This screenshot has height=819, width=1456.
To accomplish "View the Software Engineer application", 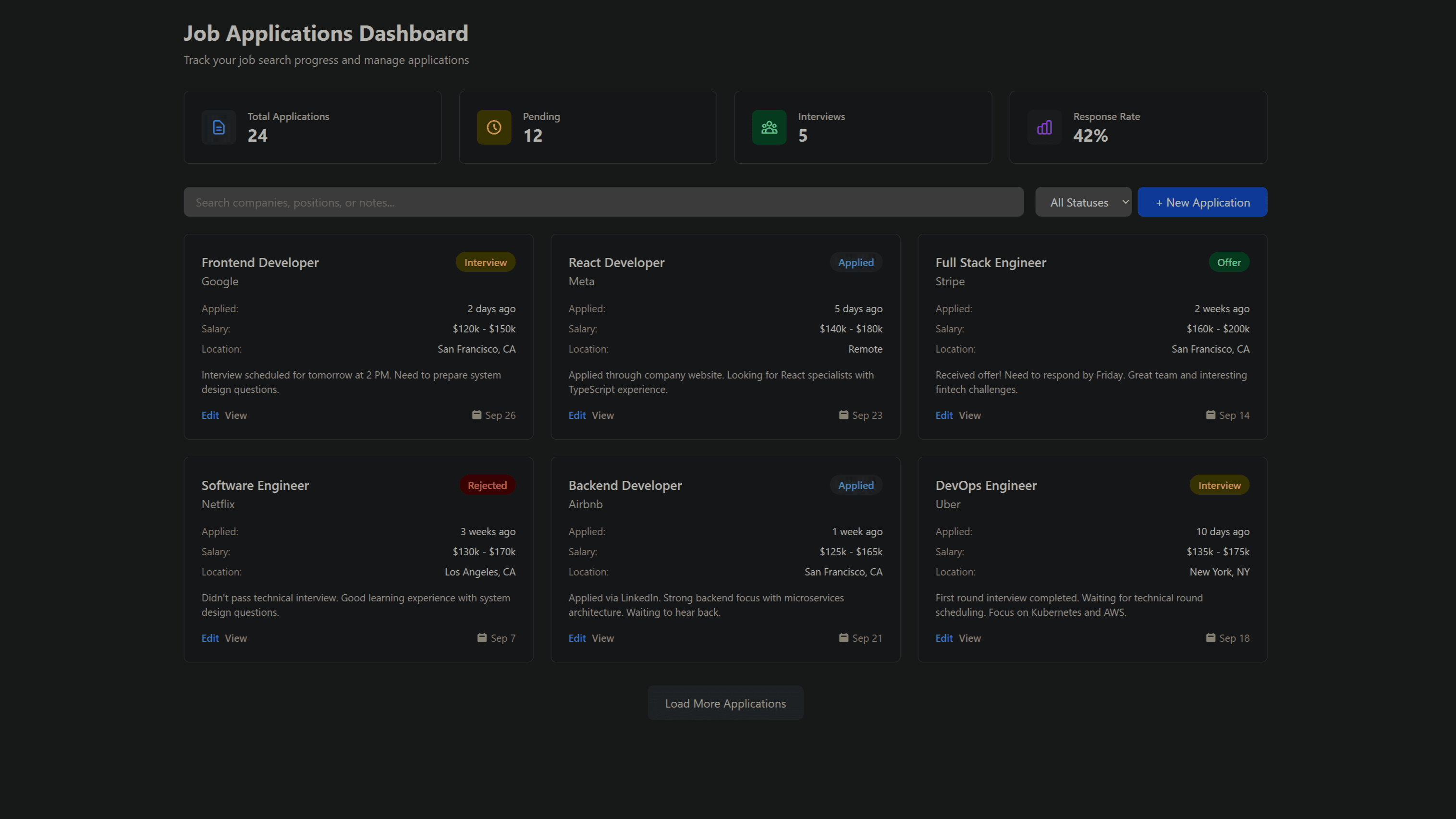I will coord(236,637).
